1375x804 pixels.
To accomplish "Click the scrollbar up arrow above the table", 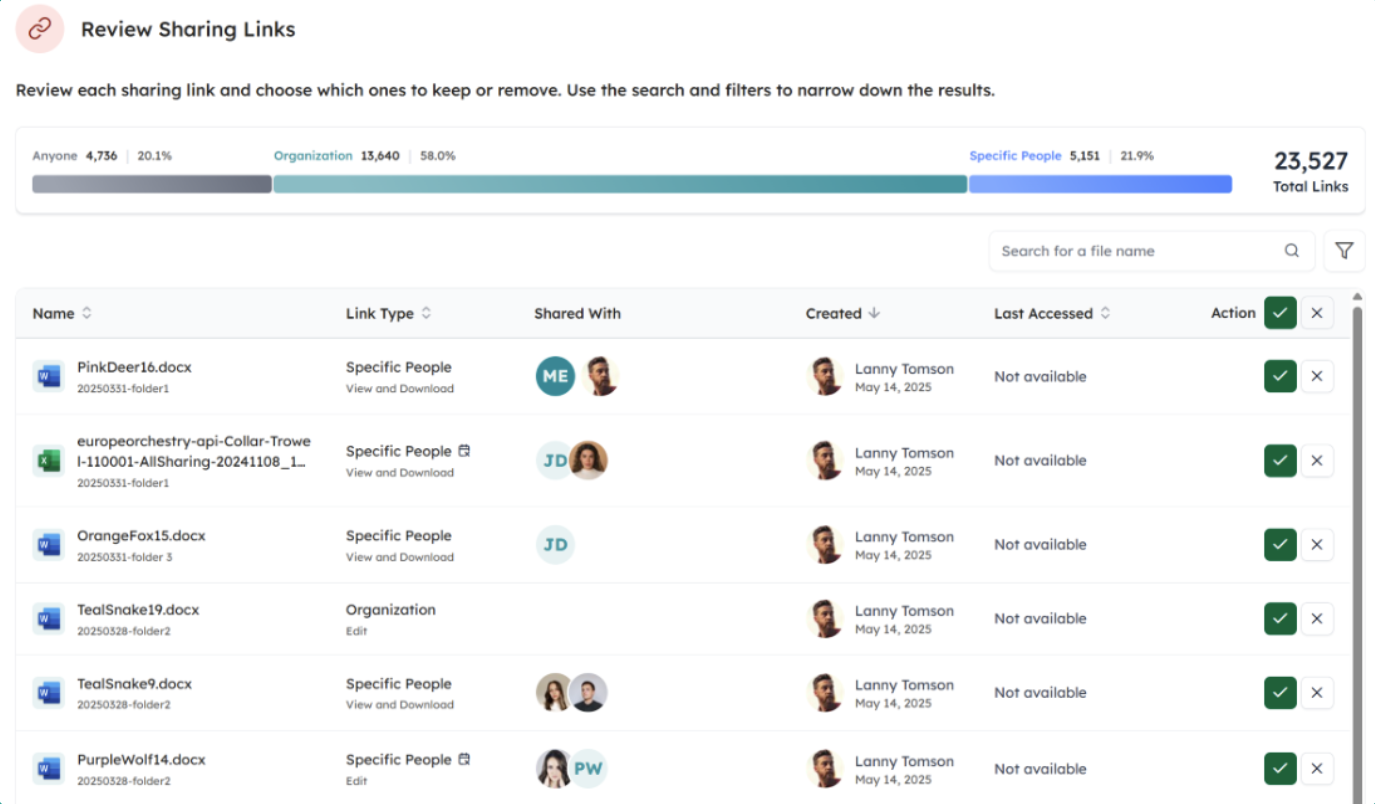I will click(1357, 296).
